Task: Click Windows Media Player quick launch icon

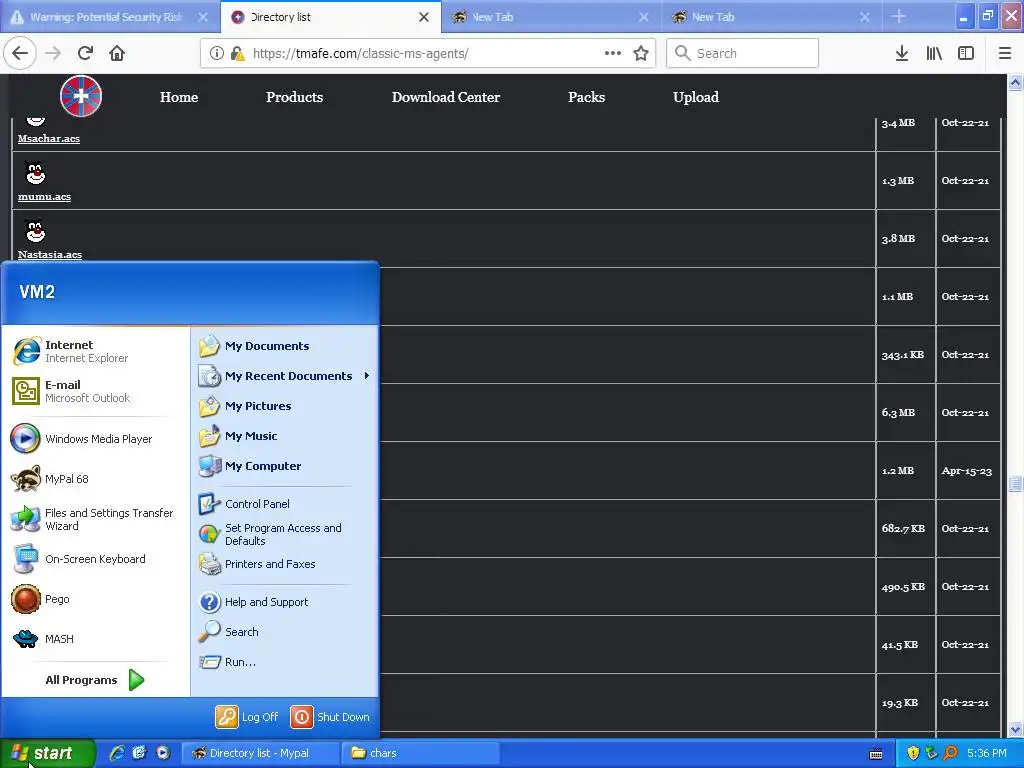Action: 163,753
